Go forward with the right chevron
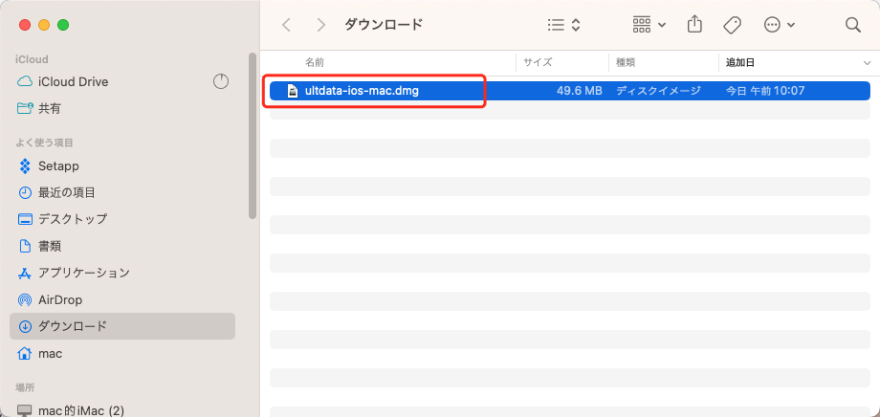This screenshot has width=880, height=418. pyautogui.click(x=321, y=25)
